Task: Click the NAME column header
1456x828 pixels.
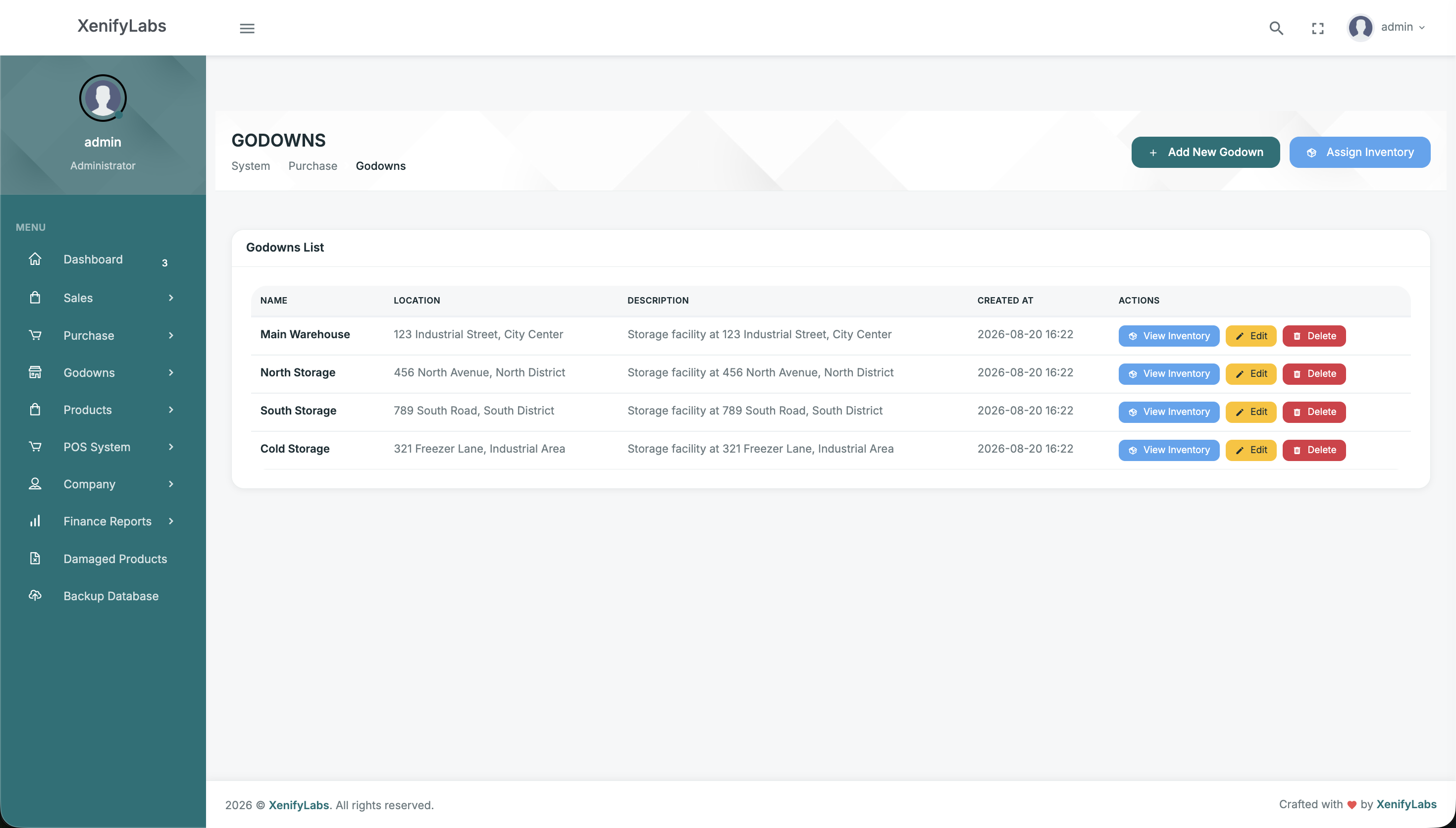Action: [x=273, y=300]
